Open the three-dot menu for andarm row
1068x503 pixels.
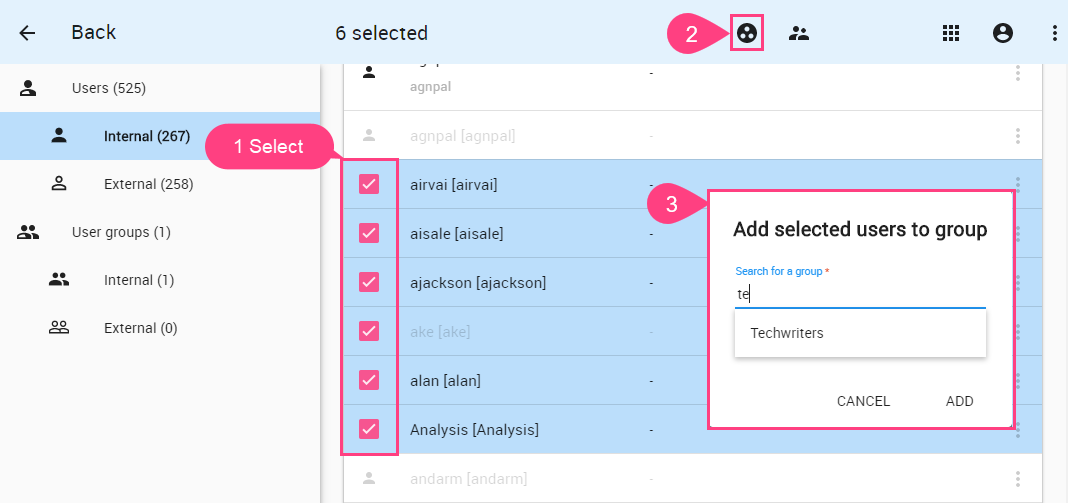click(x=1018, y=479)
